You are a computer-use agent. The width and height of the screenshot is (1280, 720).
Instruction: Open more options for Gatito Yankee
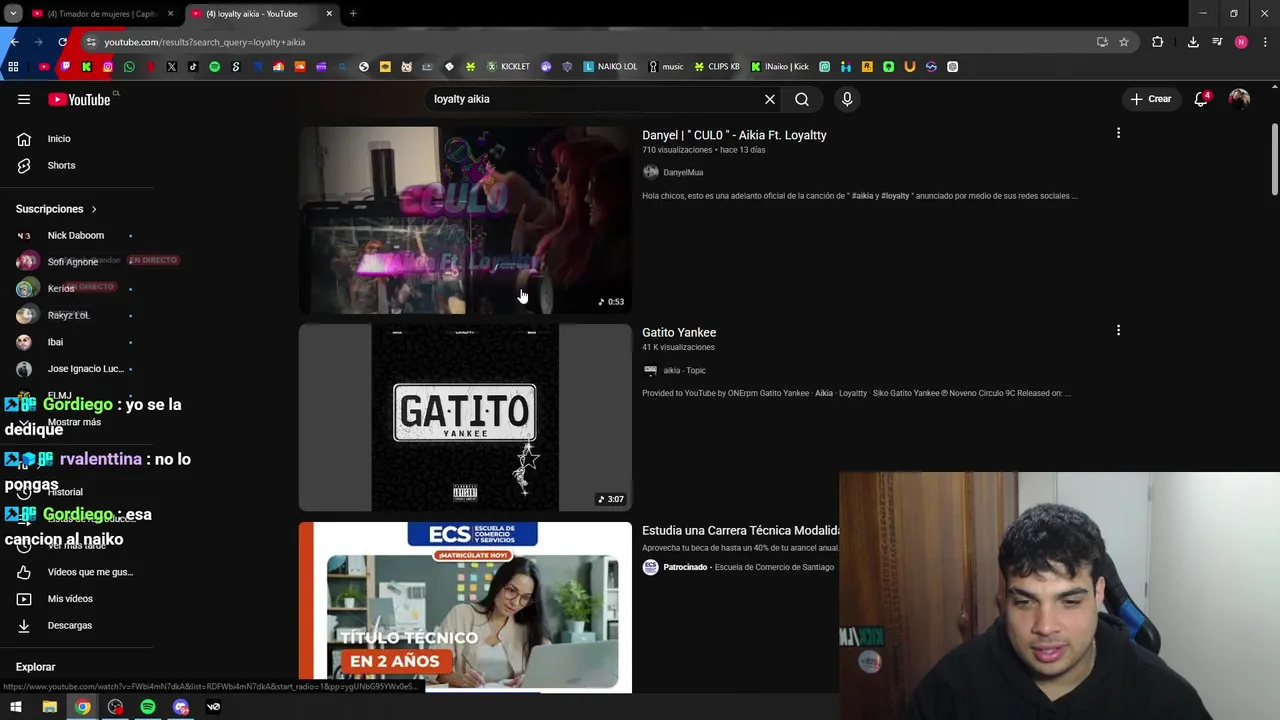[1118, 330]
